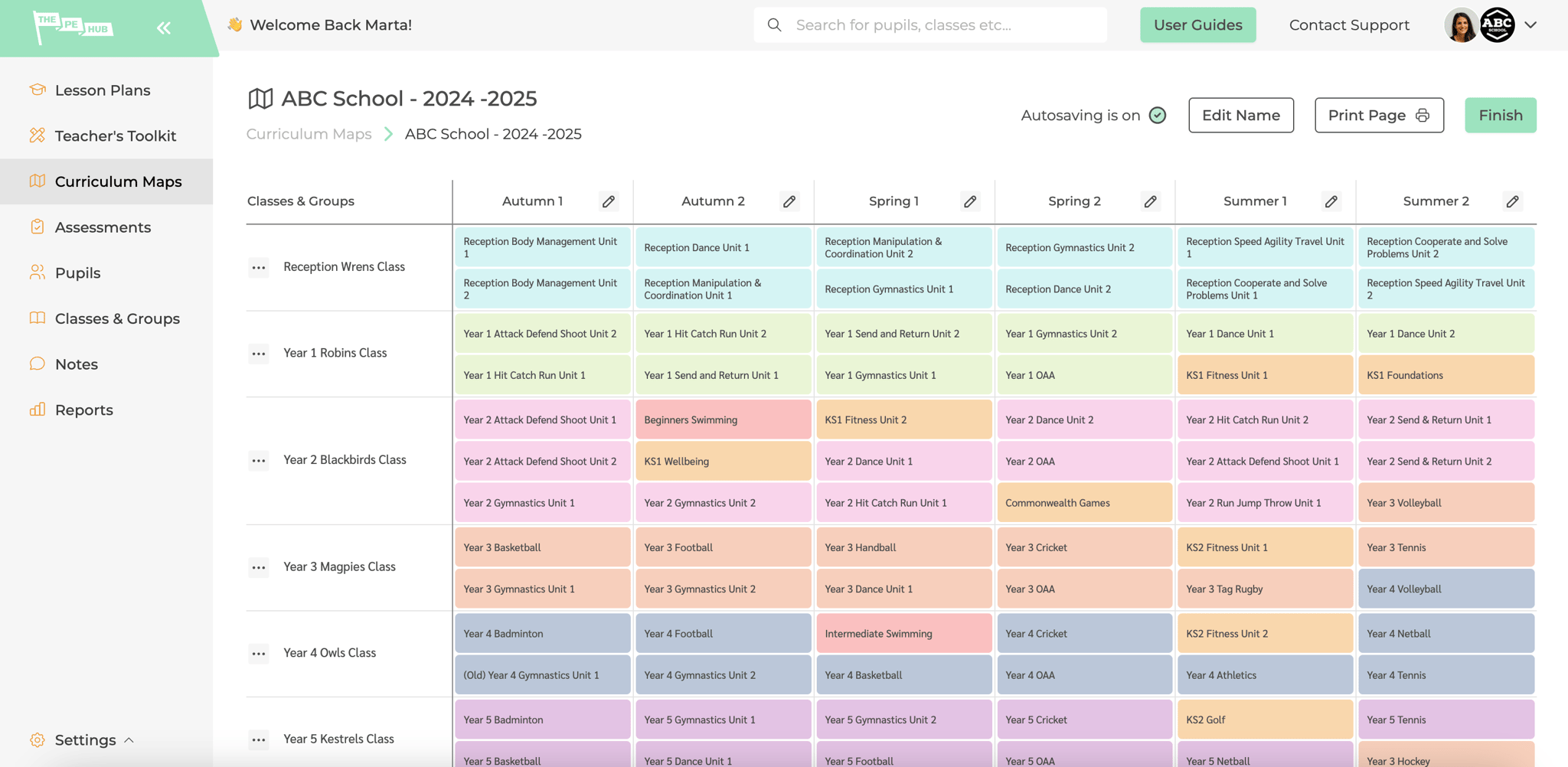This screenshot has height=767, width=1568.
Task: Select the Classes & Groups icon
Action: (x=37, y=318)
